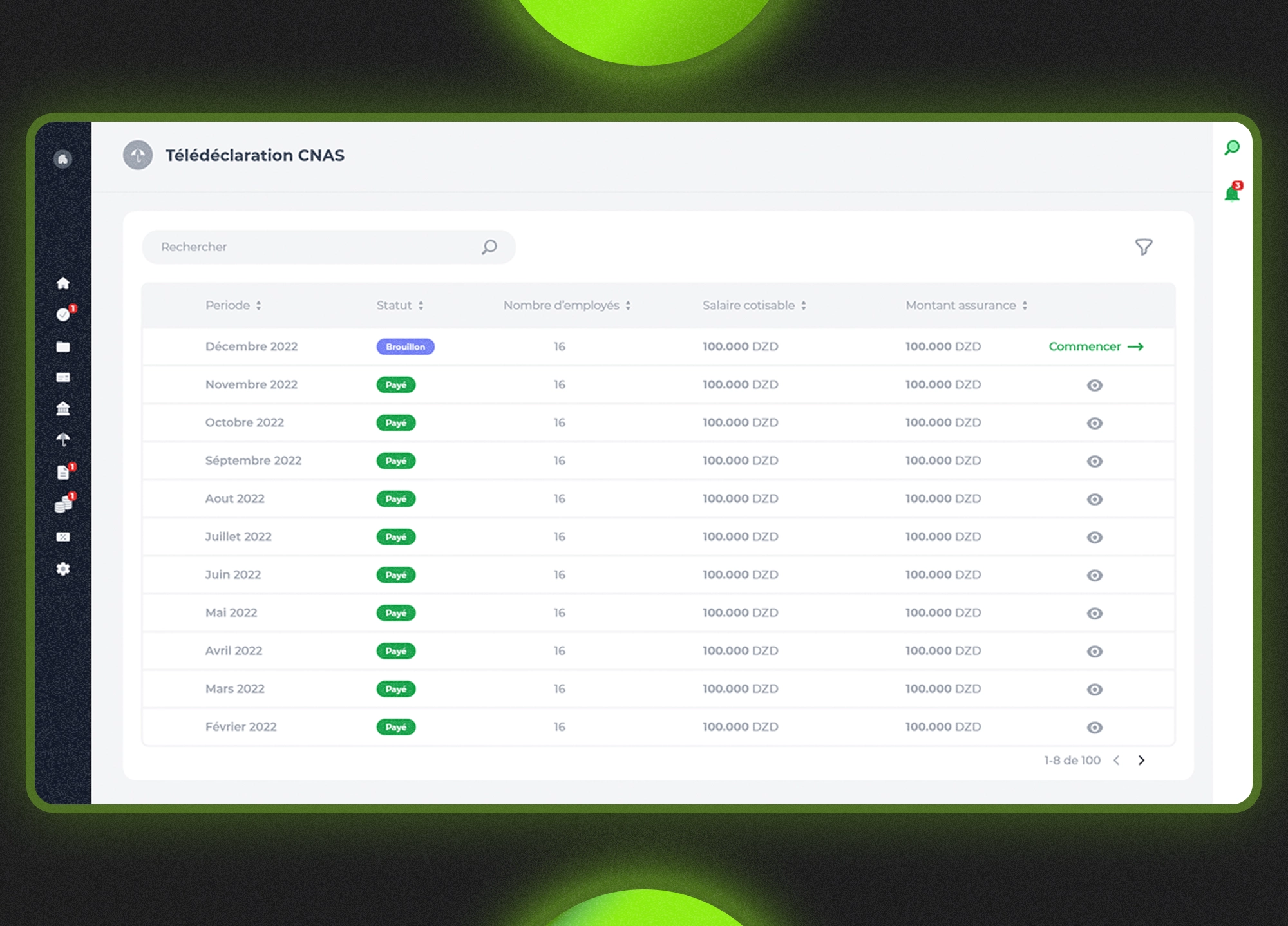Click the Payé badge for Aout 2022

tap(396, 499)
